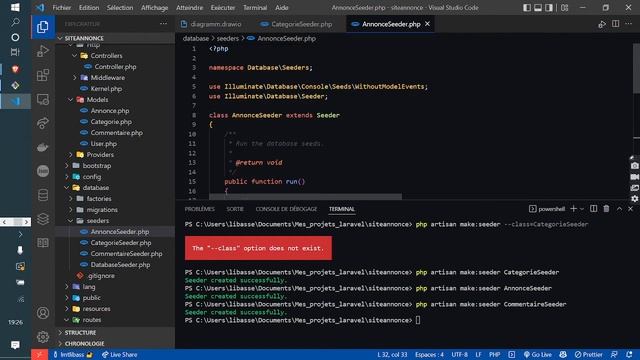Viewport: 640px width, 360px height.
Task: Click Espaces: 4 indentation setting
Action: click(429, 354)
